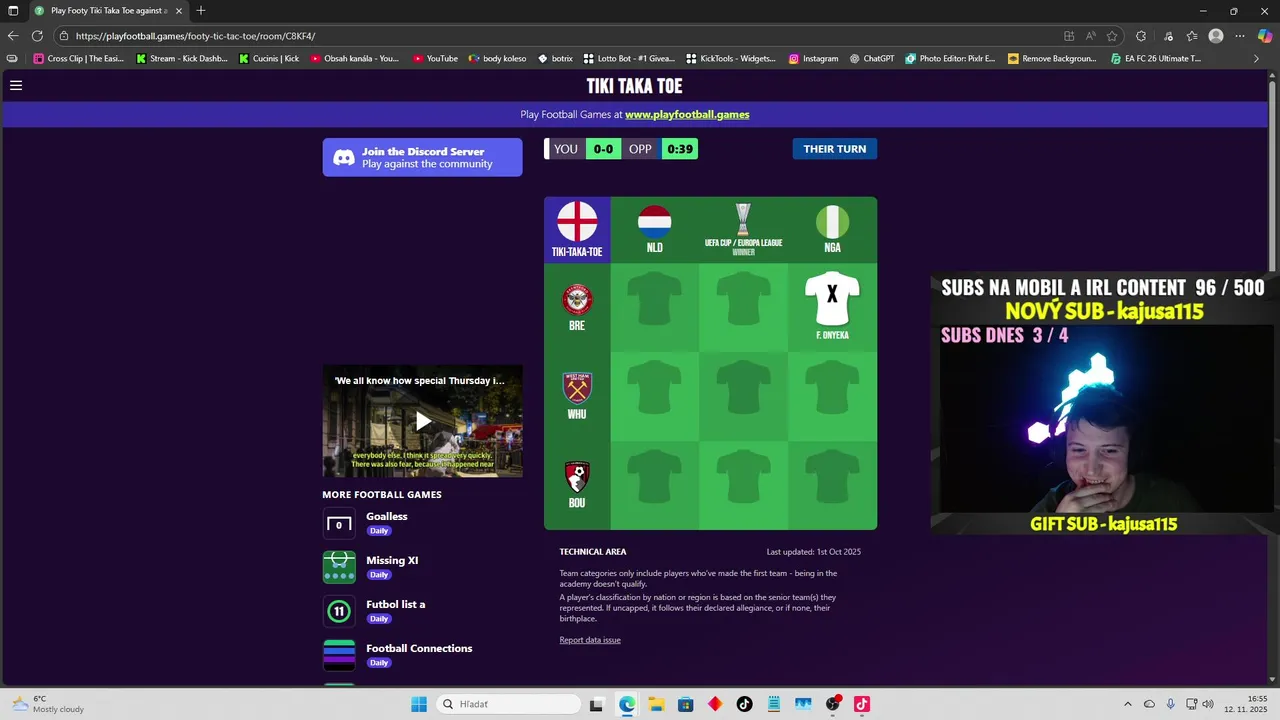Reload the page with refresh icon
This screenshot has width=1280, height=720.
coord(37,36)
